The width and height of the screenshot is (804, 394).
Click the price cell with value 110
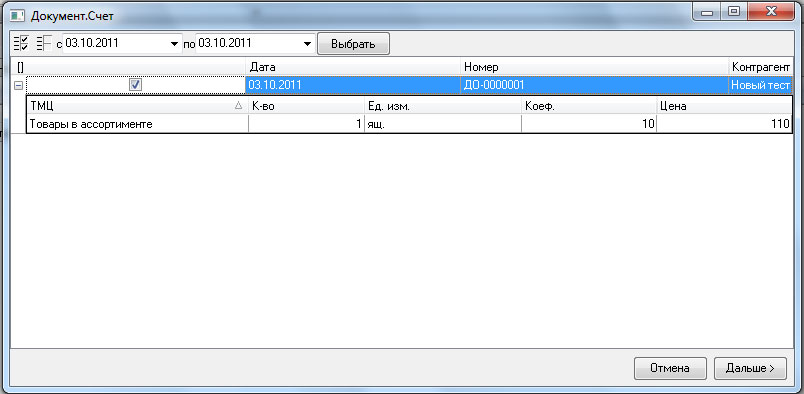pyautogui.click(x=724, y=124)
